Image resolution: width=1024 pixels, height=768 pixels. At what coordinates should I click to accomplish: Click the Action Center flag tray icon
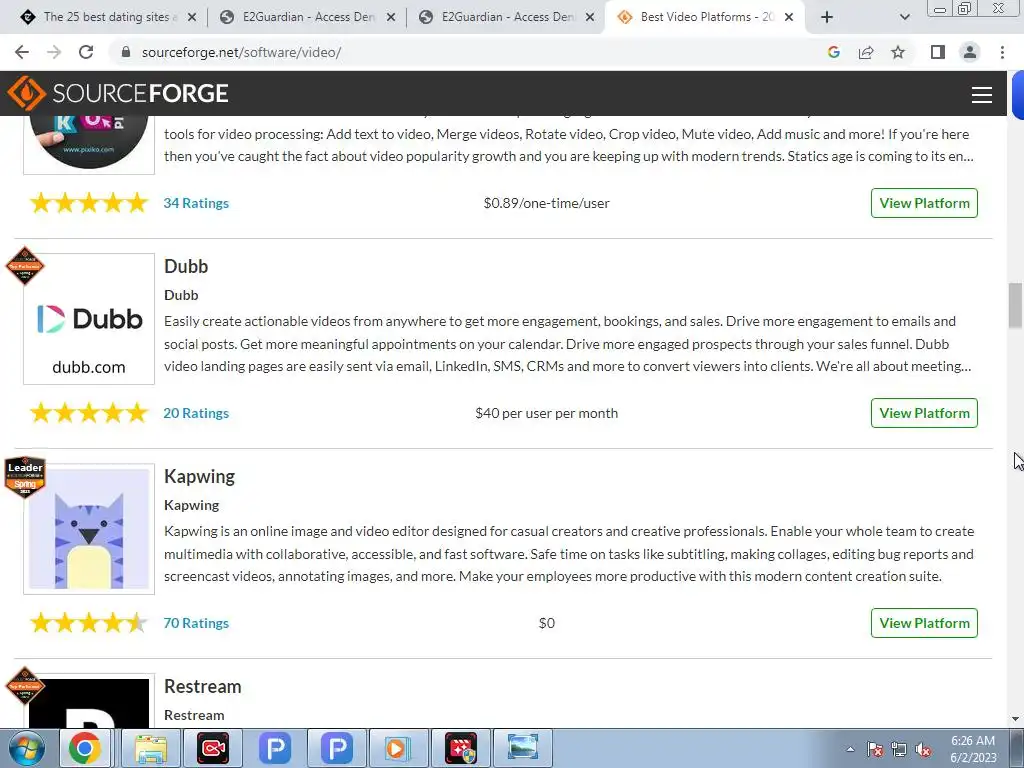tap(875, 749)
